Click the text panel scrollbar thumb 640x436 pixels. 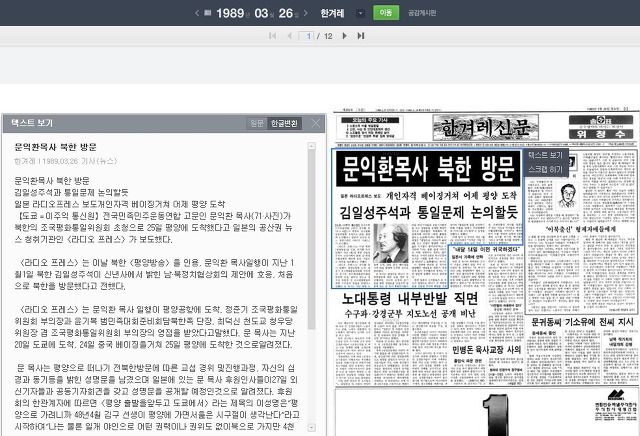(311, 239)
